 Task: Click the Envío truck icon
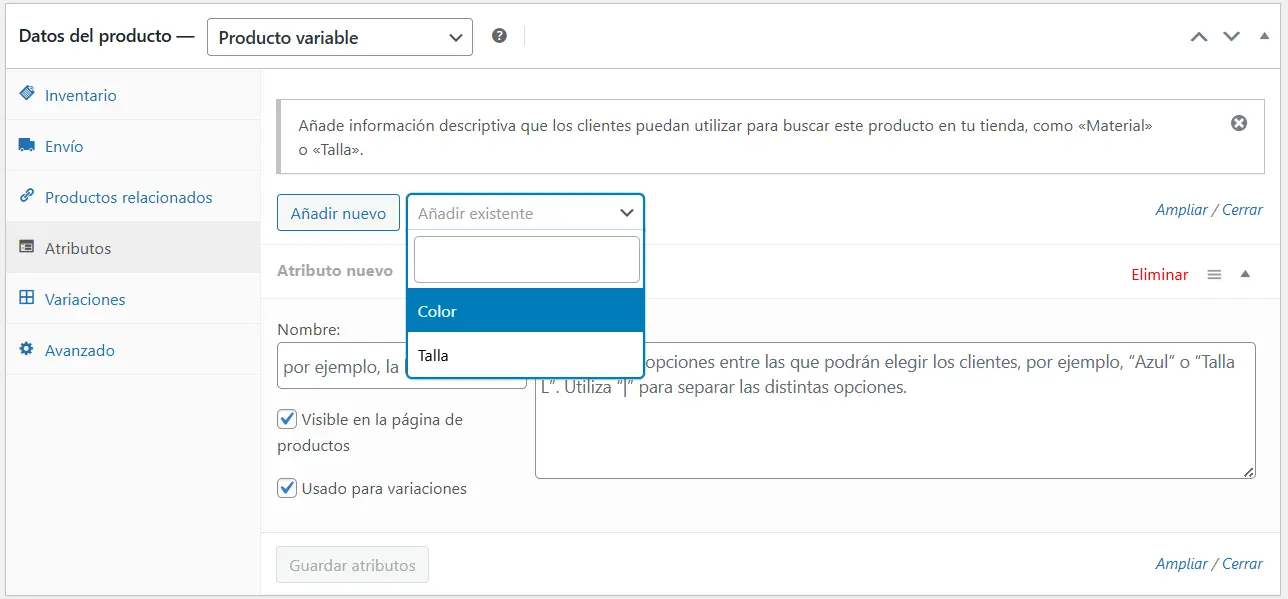27,146
